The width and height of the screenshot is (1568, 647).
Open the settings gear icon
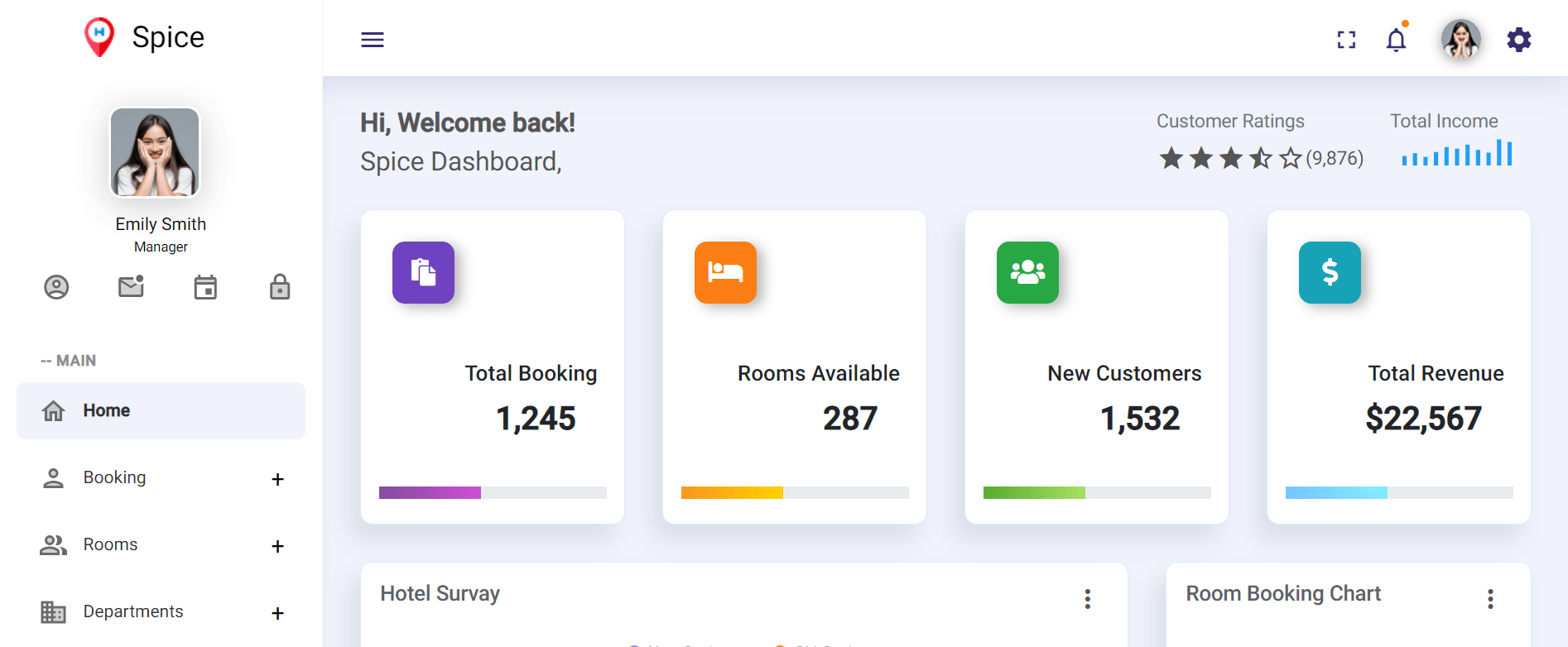click(x=1518, y=40)
